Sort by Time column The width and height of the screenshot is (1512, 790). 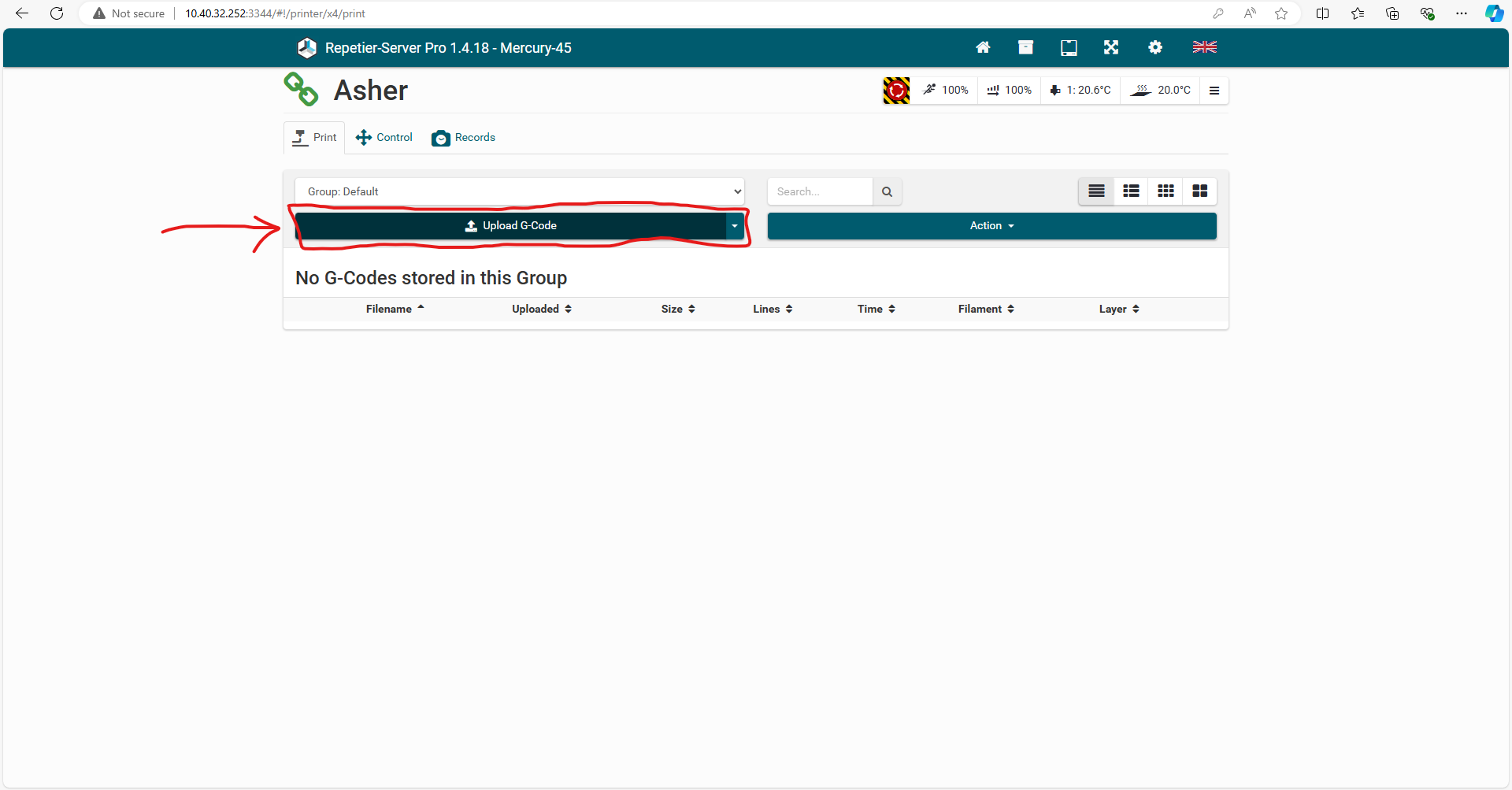pos(876,309)
